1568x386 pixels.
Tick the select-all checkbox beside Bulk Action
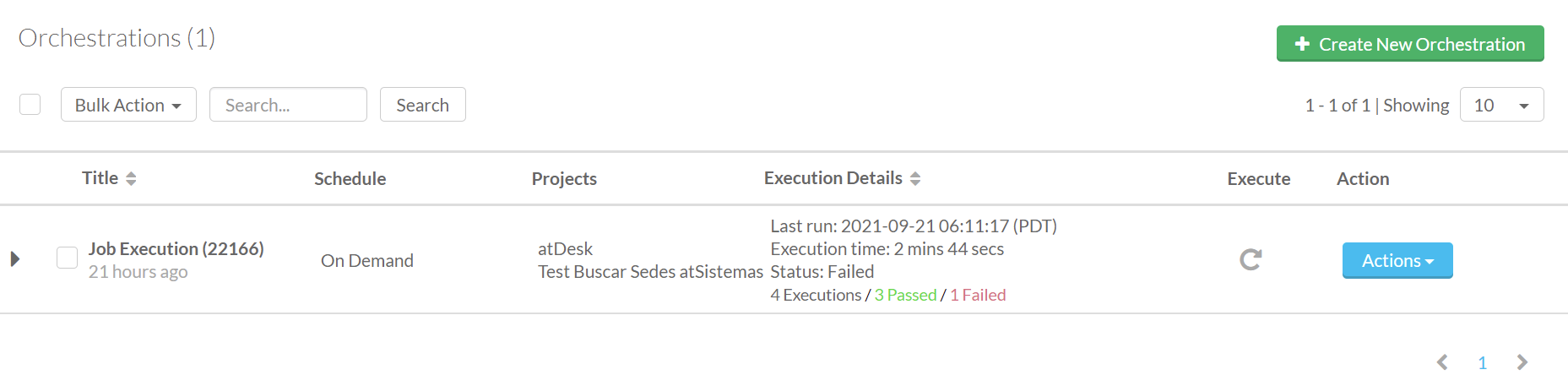[30, 104]
